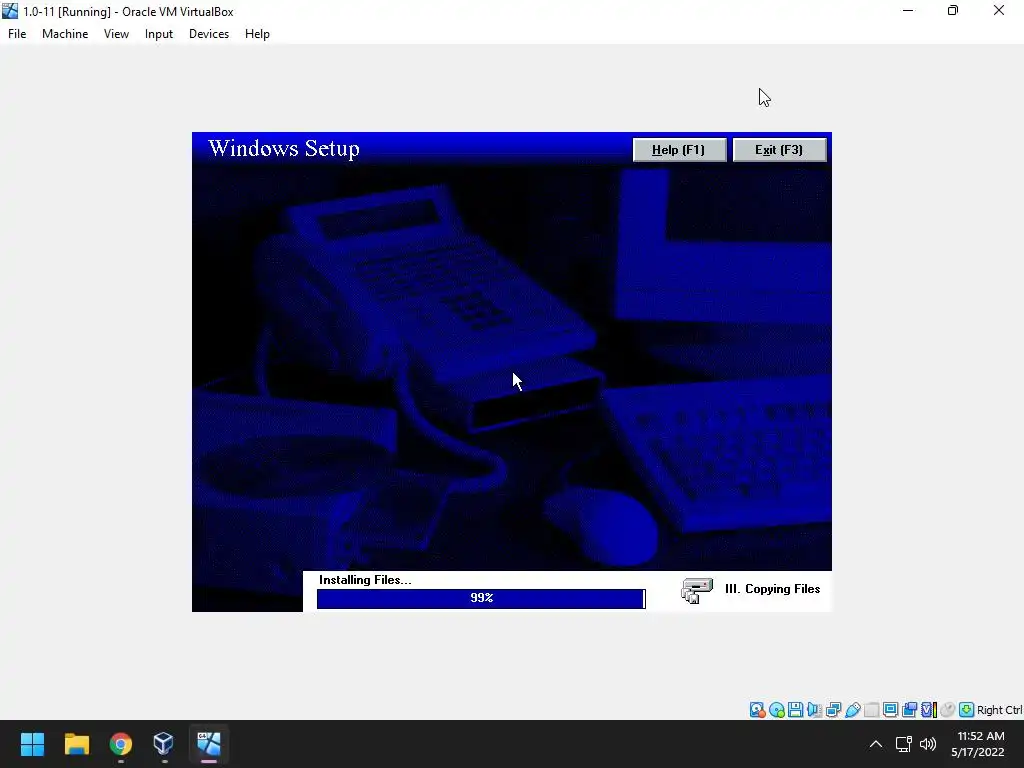Click the Exit (F3) button in Setup
1024x768 pixels.
pyautogui.click(x=779, y=150)
